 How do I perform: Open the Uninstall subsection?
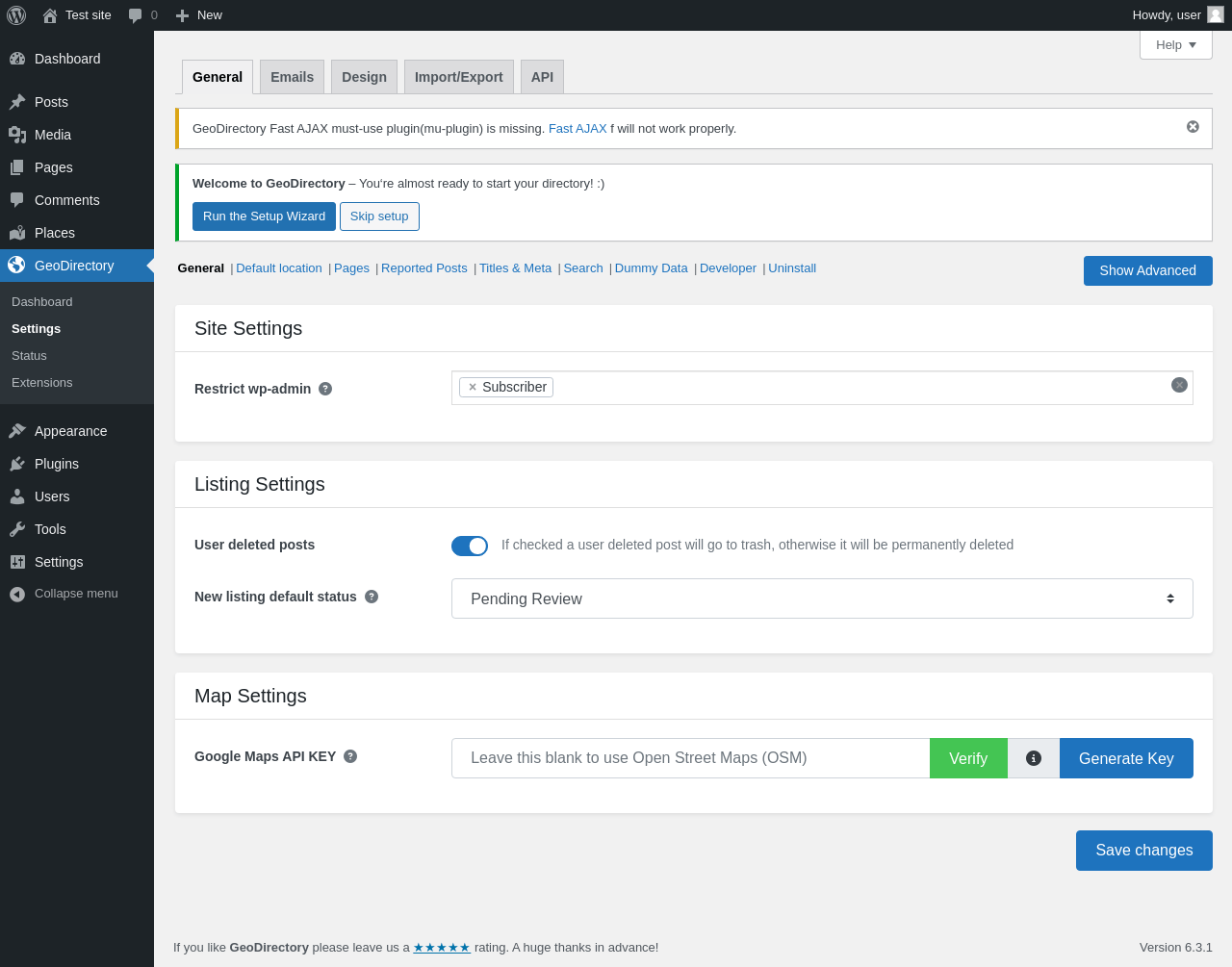[x=792, y=268]
